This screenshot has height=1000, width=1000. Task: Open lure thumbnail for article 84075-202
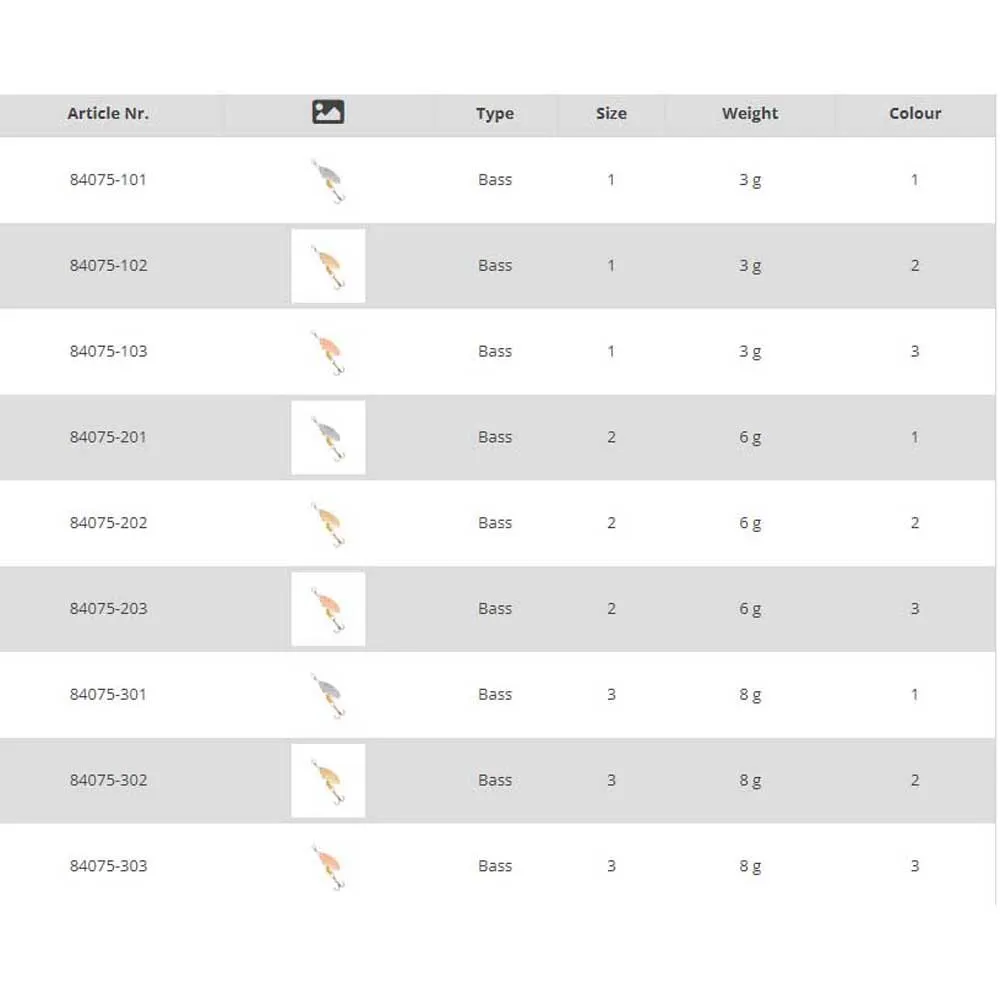[328, 524]
